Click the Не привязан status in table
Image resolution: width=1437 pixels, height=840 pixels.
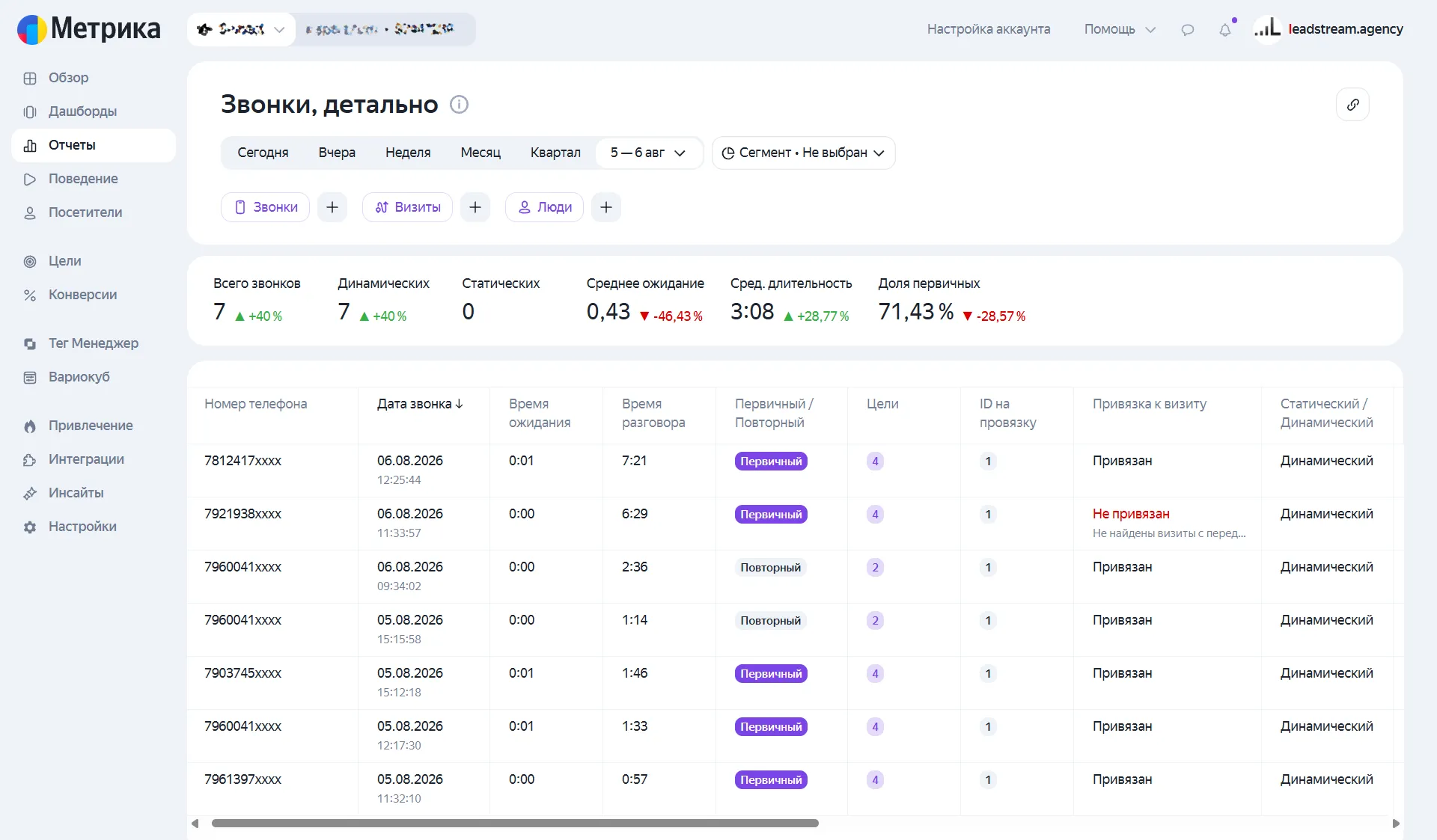point(1131,514)
